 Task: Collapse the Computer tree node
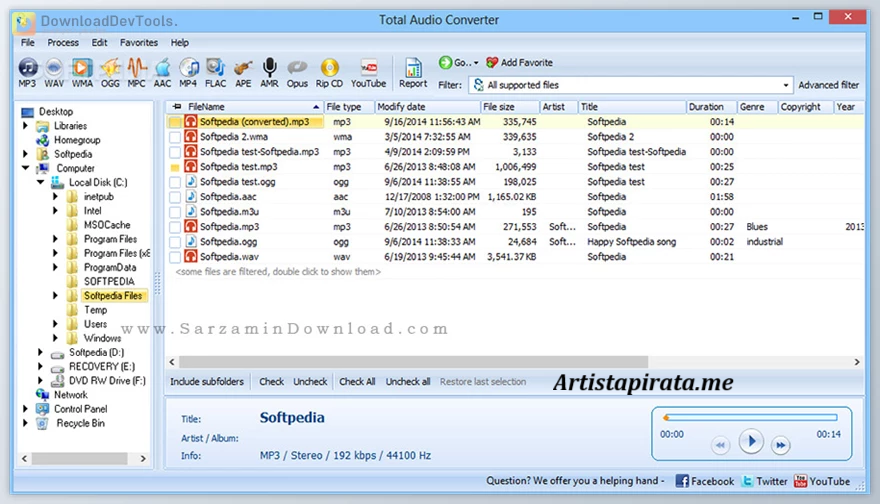[25, 168]
